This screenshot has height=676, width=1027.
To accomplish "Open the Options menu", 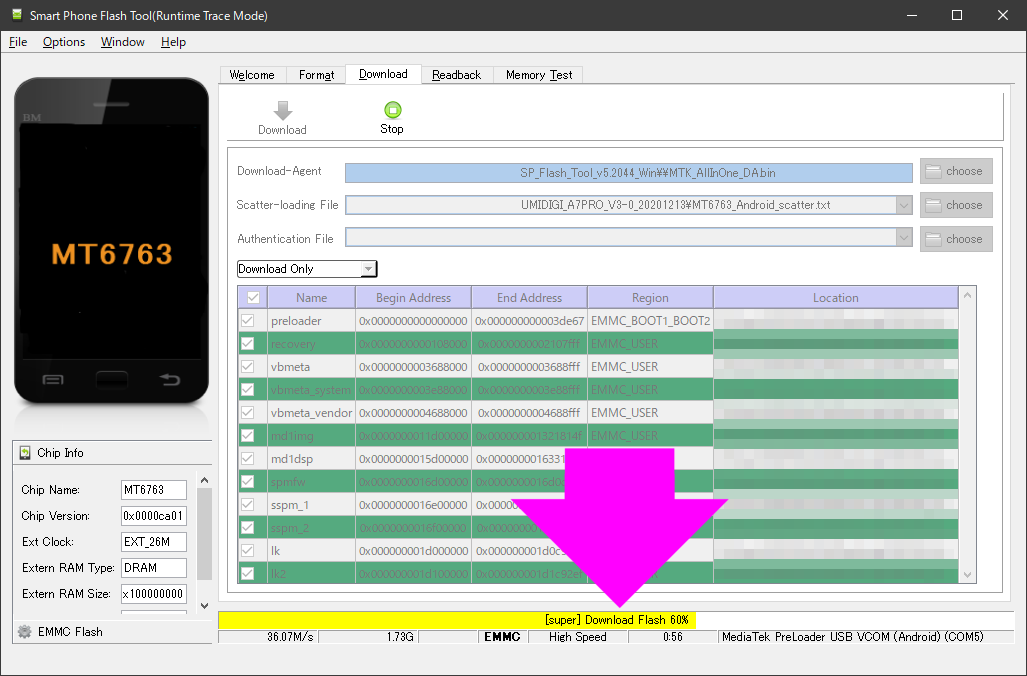I will (63, 42).
